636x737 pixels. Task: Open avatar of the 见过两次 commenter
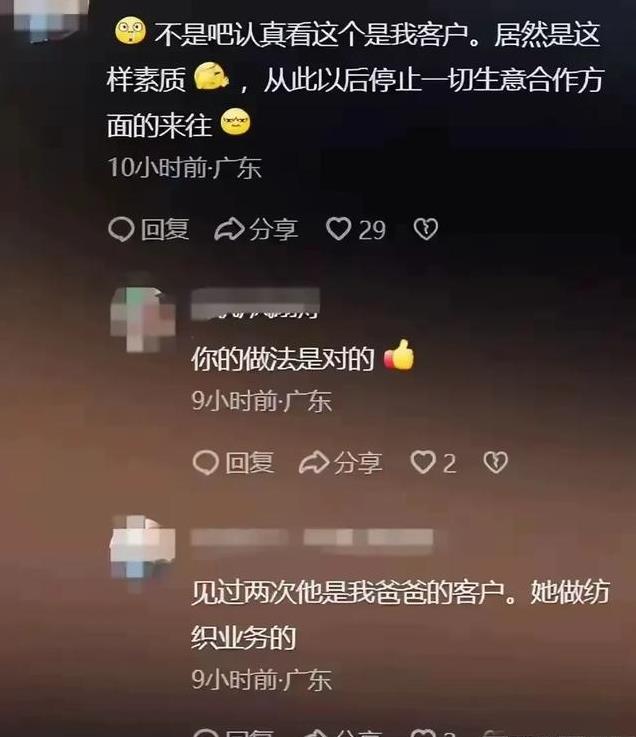143,552
